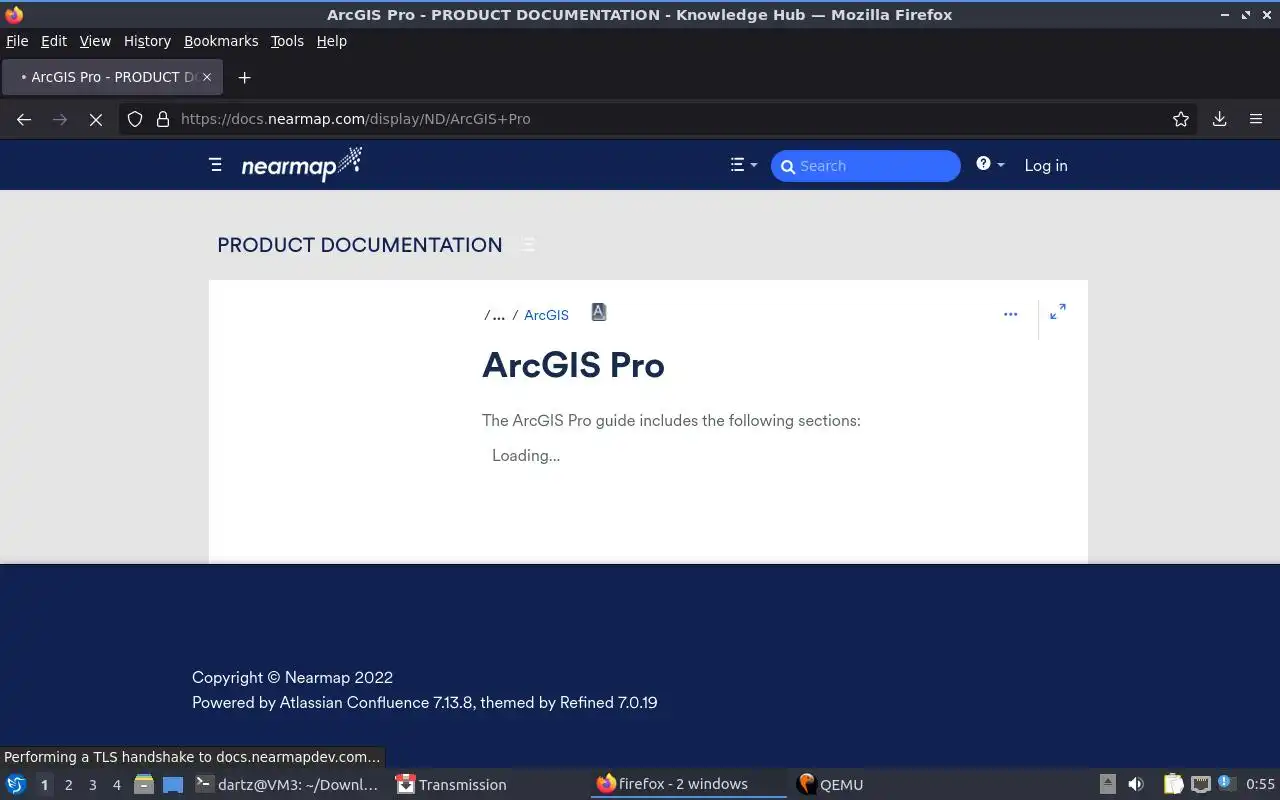Click the taskbar clock showing 0:55
The height and width of the screenshot is (800, 1280).
[x=1260, y=785]
